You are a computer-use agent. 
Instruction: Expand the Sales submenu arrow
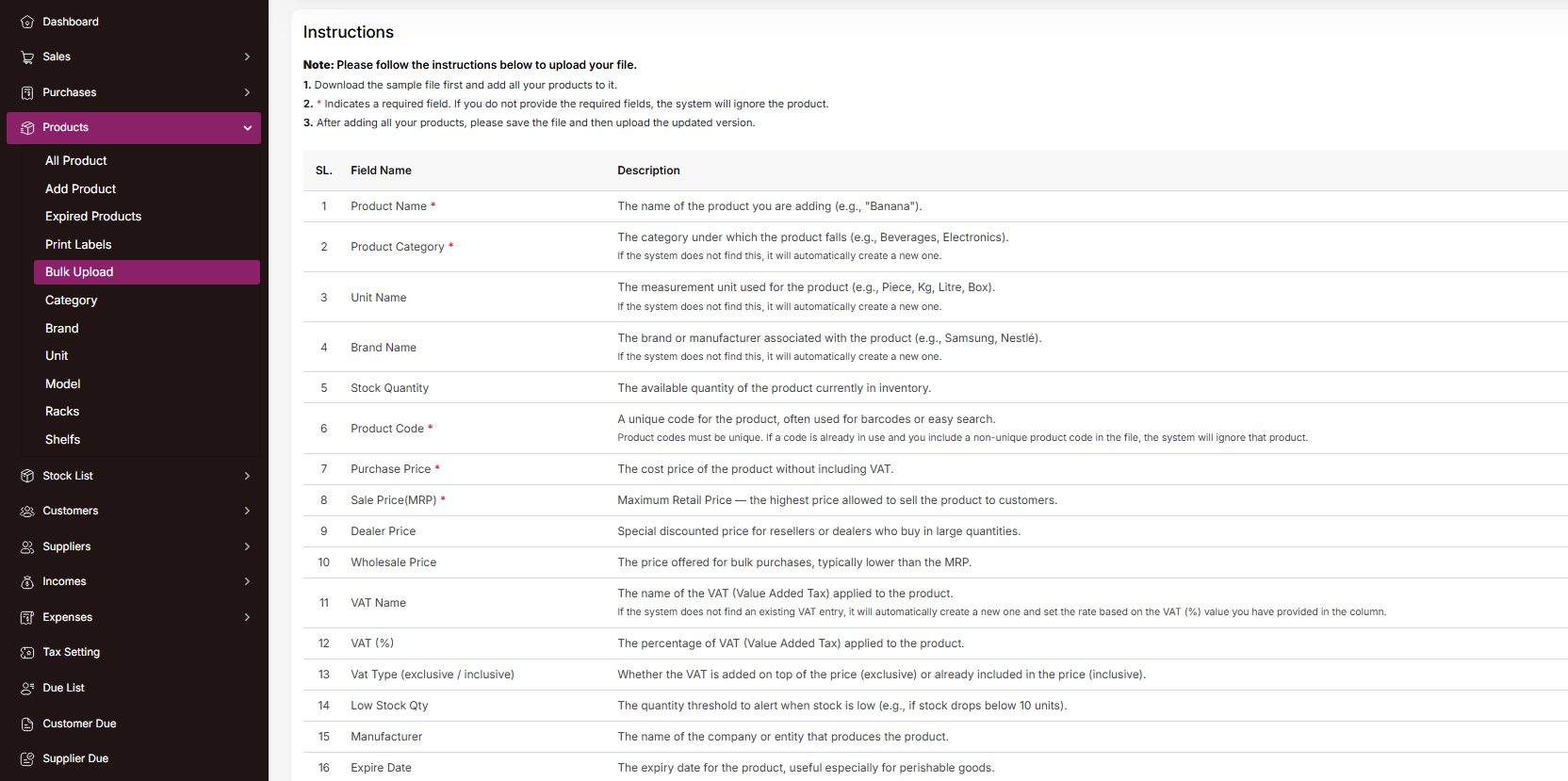click(247, 57)
